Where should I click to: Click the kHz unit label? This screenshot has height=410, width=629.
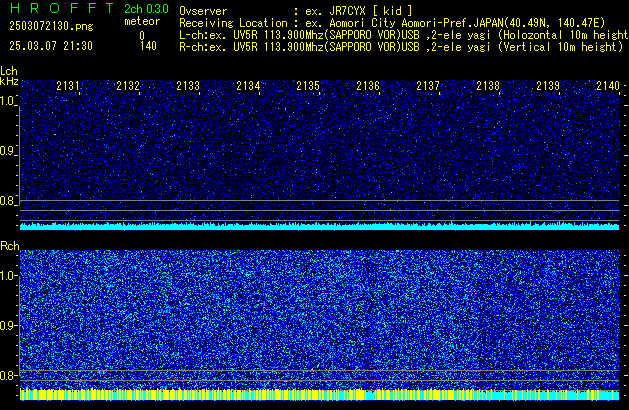coord(9,81)
